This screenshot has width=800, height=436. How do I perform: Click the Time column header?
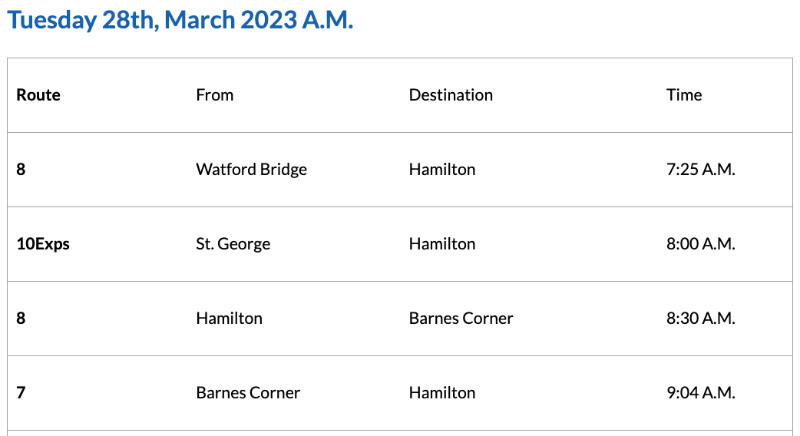pyautogui.click(x=684, y=95)
